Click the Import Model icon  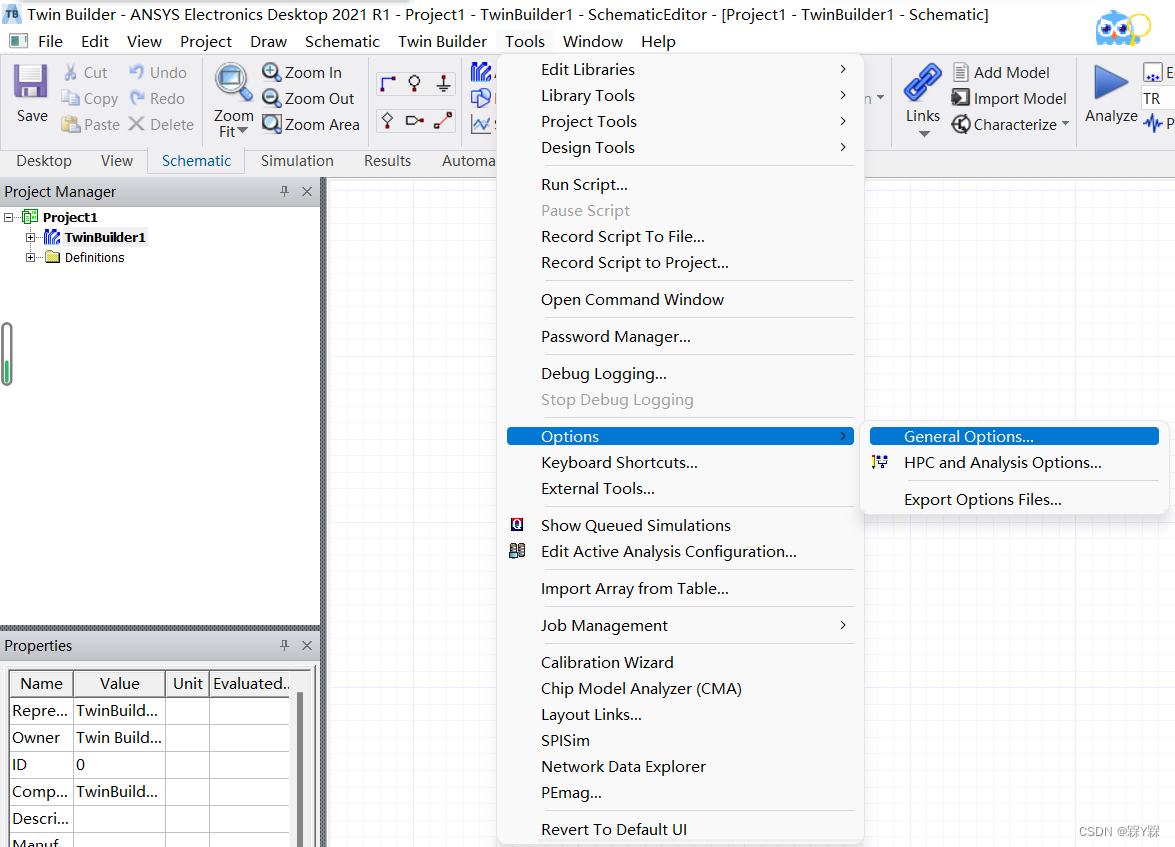click(x=961, y=97)
